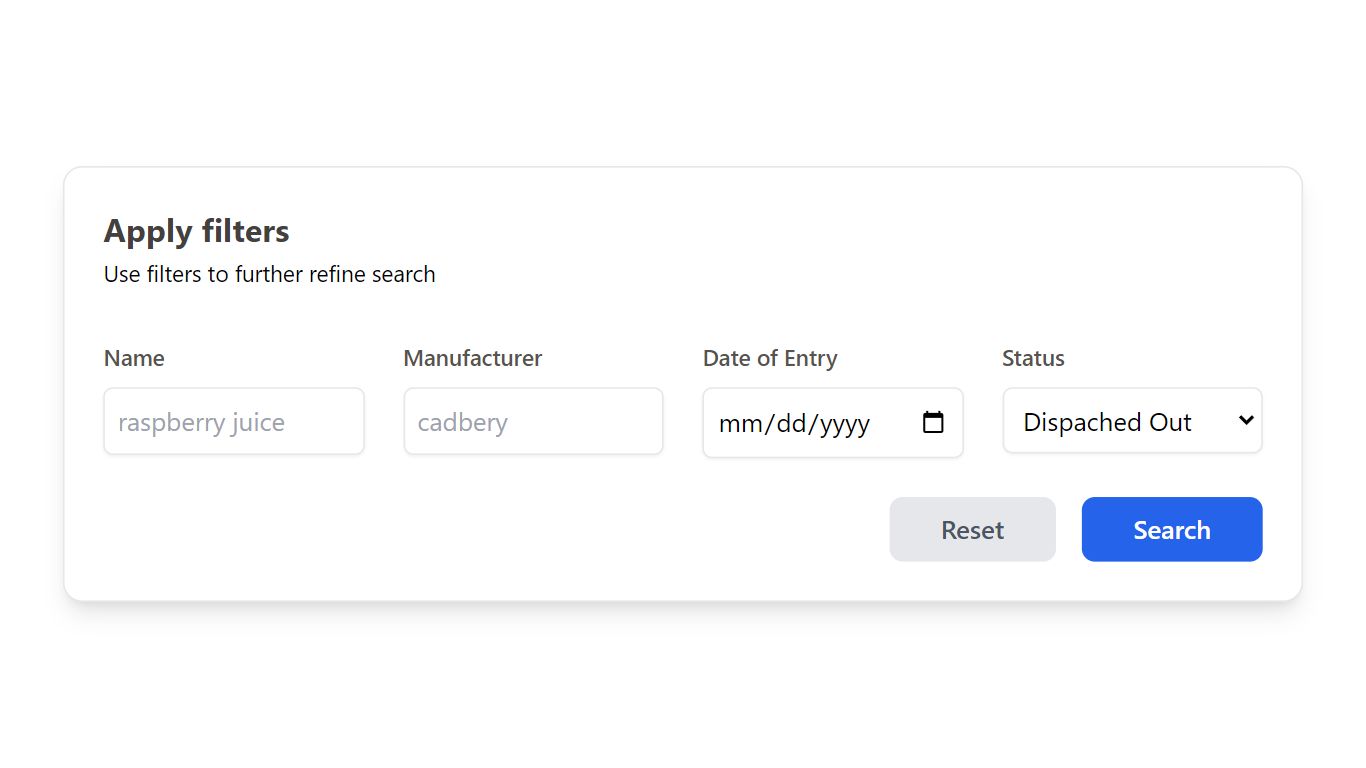Click the Status field label

coord(1033,358)
